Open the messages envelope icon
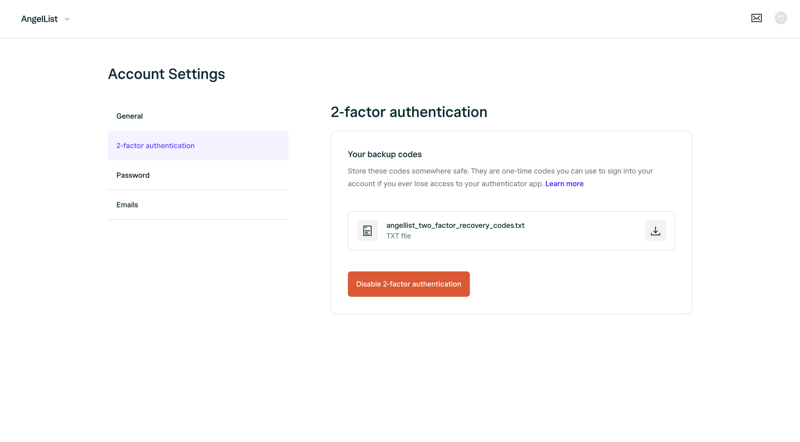 point(756,18)
